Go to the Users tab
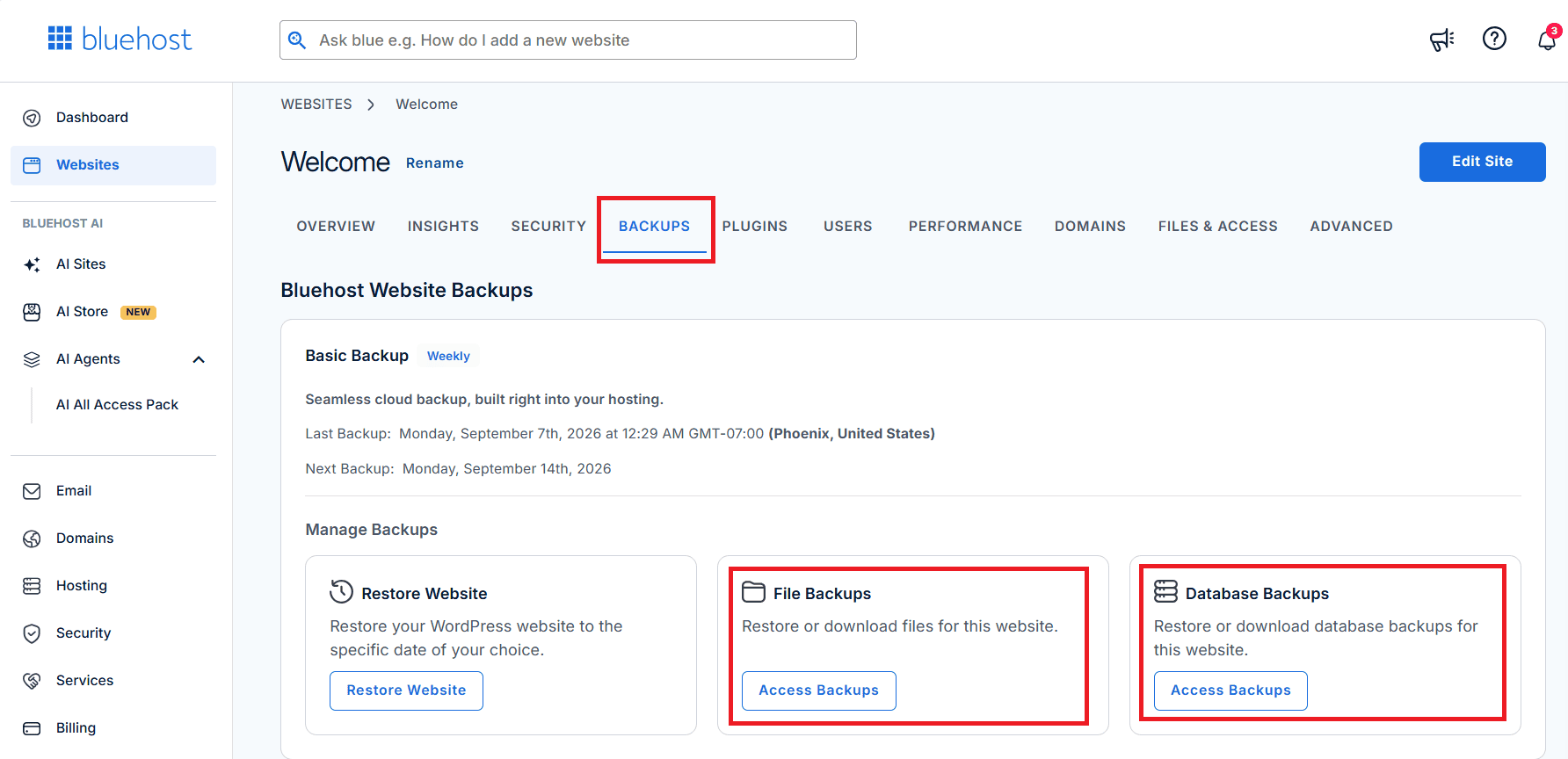Image resolution: width=1568 pixels, height=759 pixels. (x=848, y=227)
